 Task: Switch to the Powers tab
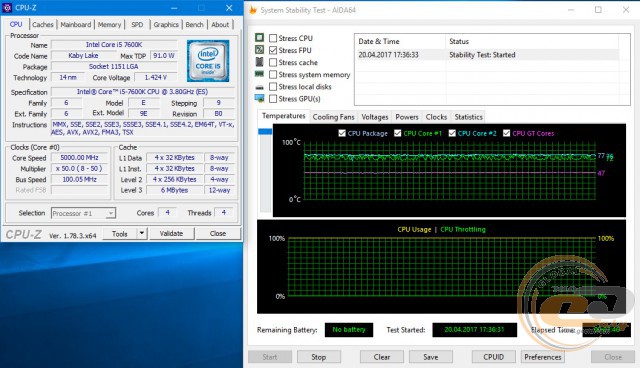click(407, 117)
